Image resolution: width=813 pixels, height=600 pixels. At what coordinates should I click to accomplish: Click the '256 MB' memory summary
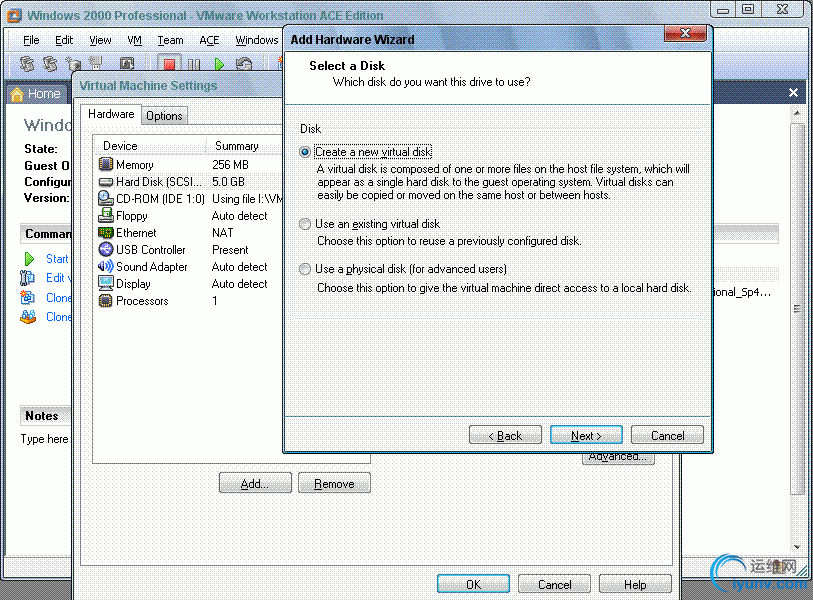point(230,165)
